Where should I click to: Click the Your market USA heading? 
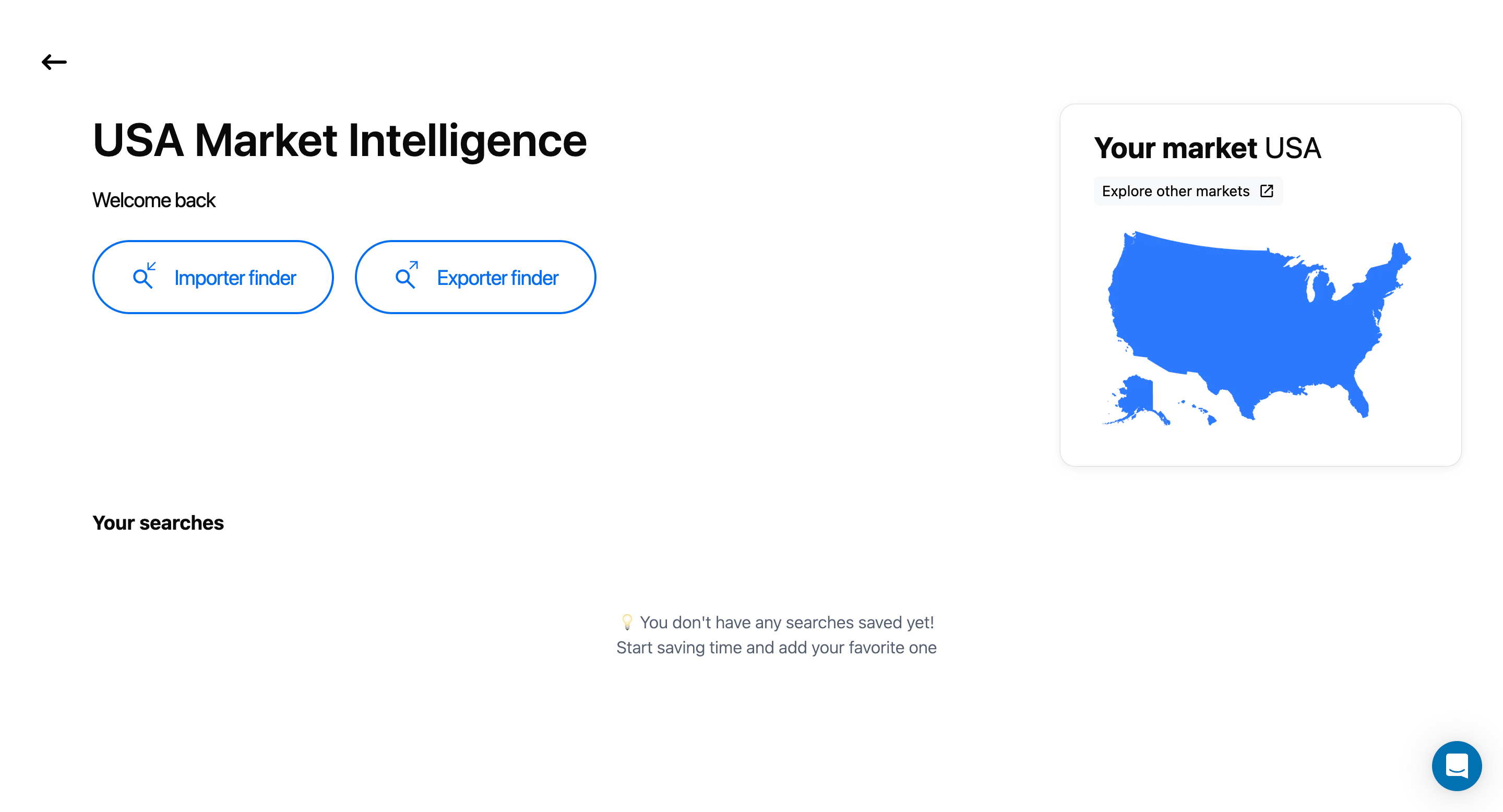1207,148
